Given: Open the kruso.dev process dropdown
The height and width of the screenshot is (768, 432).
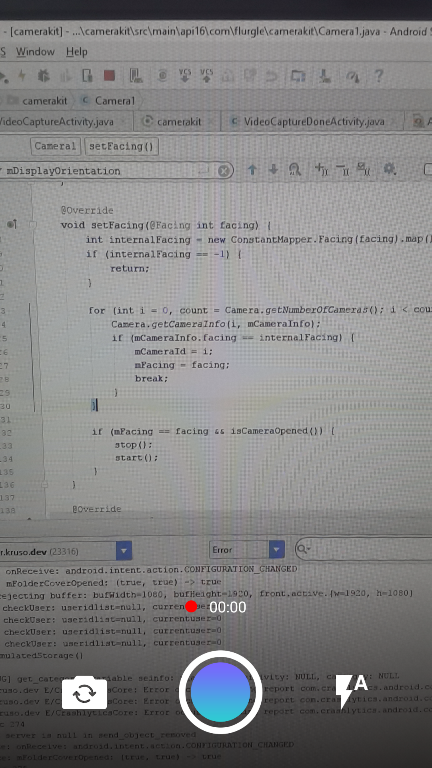Looking at the screenshot, I should tap(124, 552).
